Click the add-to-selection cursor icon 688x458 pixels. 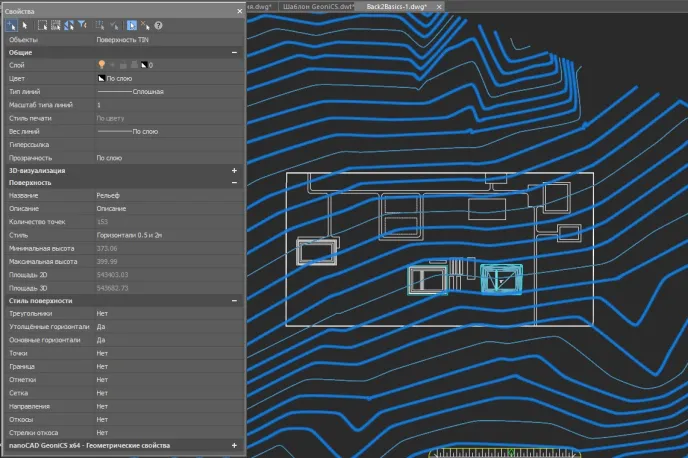(10, 24)
